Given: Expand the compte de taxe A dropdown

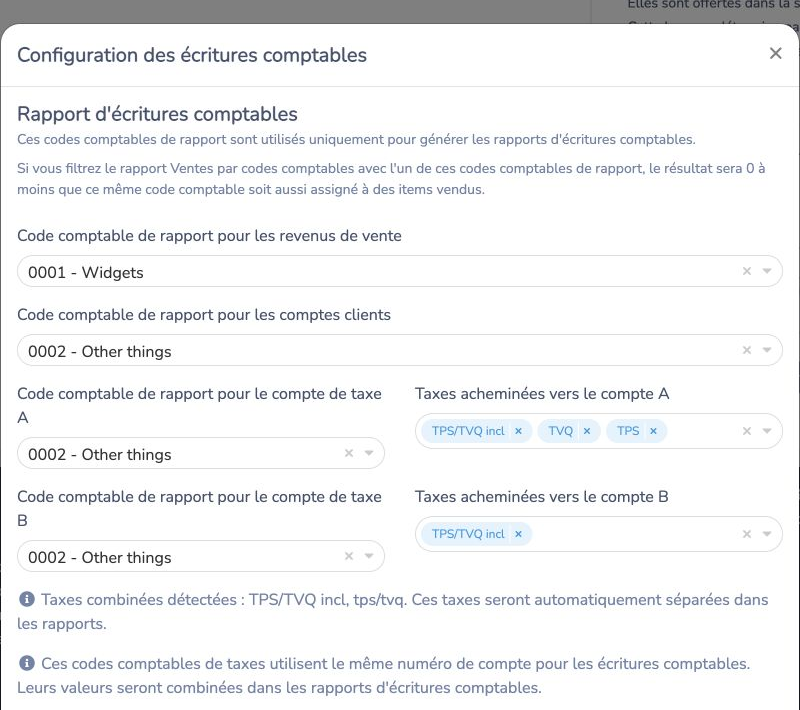Looking at the screenshot, I should pyautogui.click(x=369, y=453).
